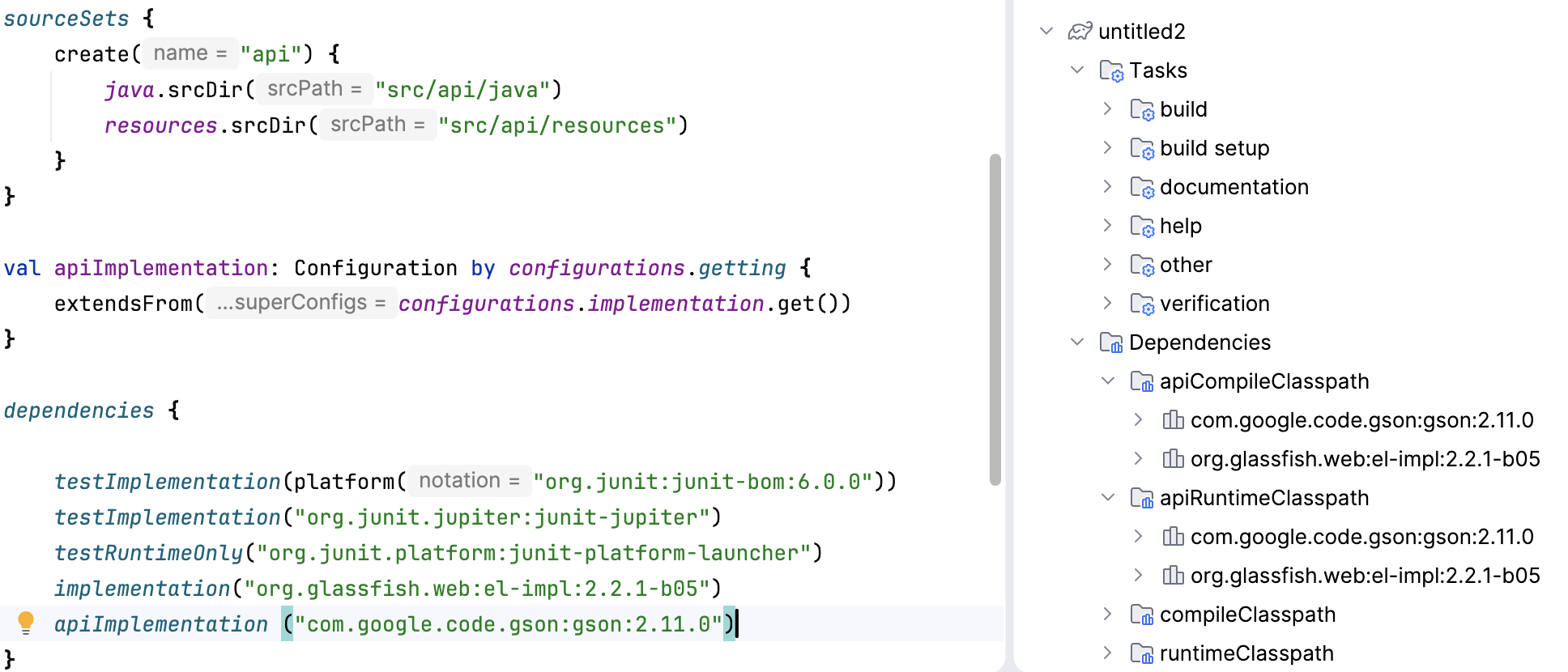Collapse the apiRuntimeClasspath configuration
This screenshot has height=672, width=1568.
[x=1108, y=497]
